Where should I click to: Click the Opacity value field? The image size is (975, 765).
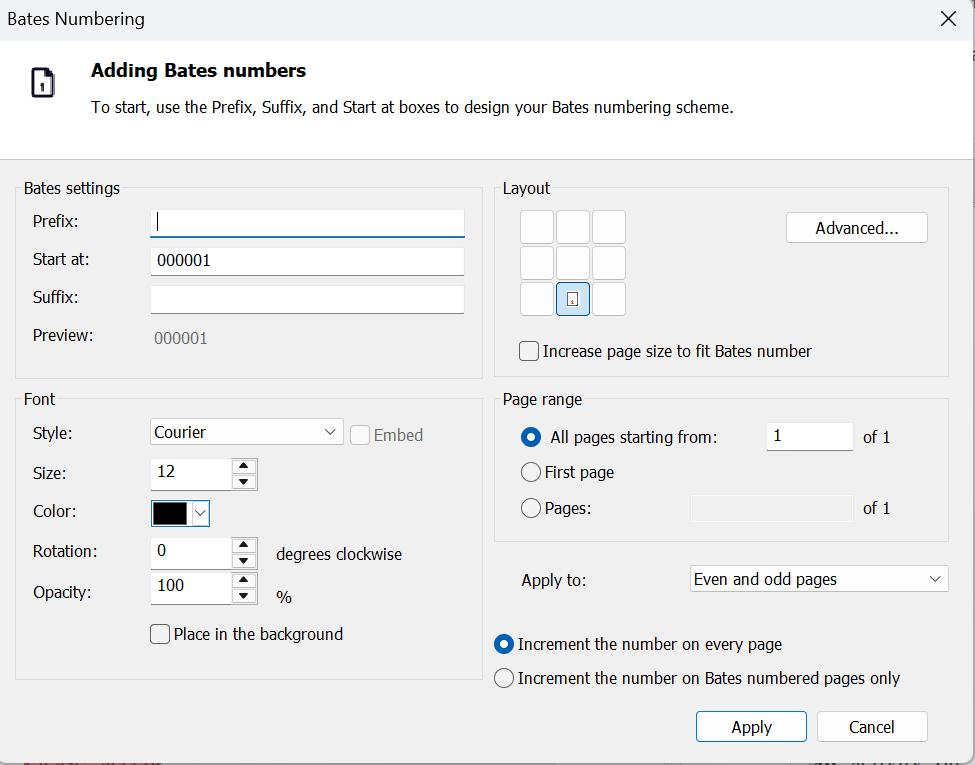click(x=191, y=588)
